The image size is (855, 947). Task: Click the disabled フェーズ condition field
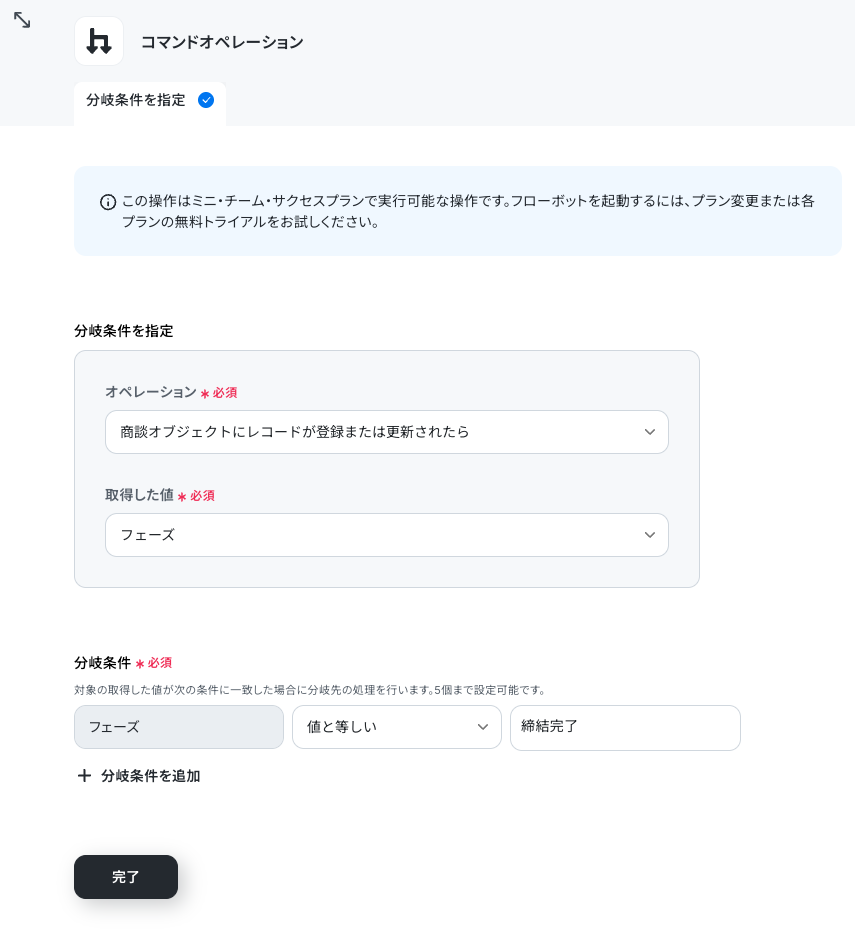pyautogui.click(x=179, y=727)
